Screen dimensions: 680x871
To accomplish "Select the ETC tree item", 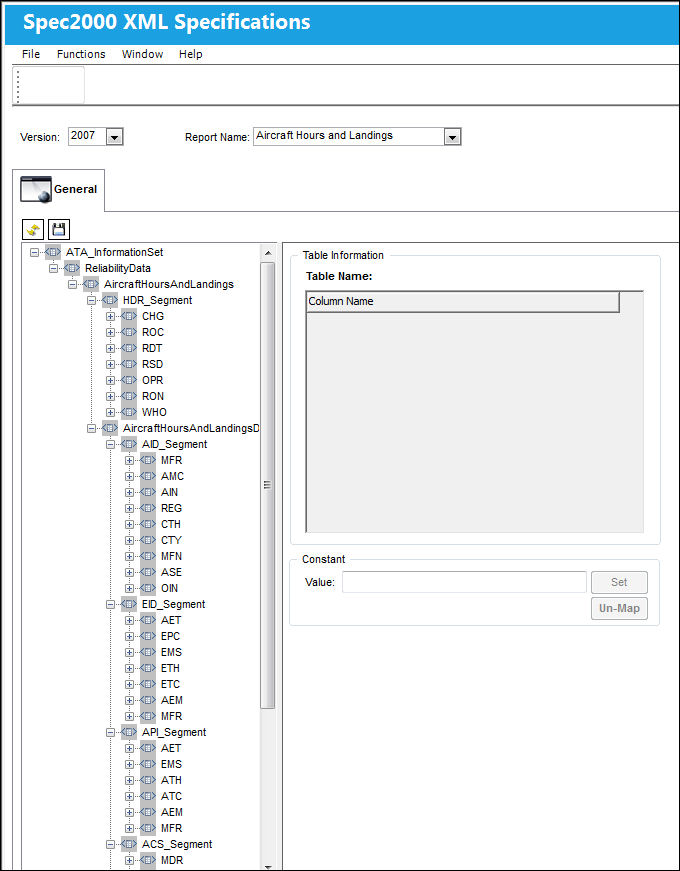I will pyautogui.click(x=171, y=684).
